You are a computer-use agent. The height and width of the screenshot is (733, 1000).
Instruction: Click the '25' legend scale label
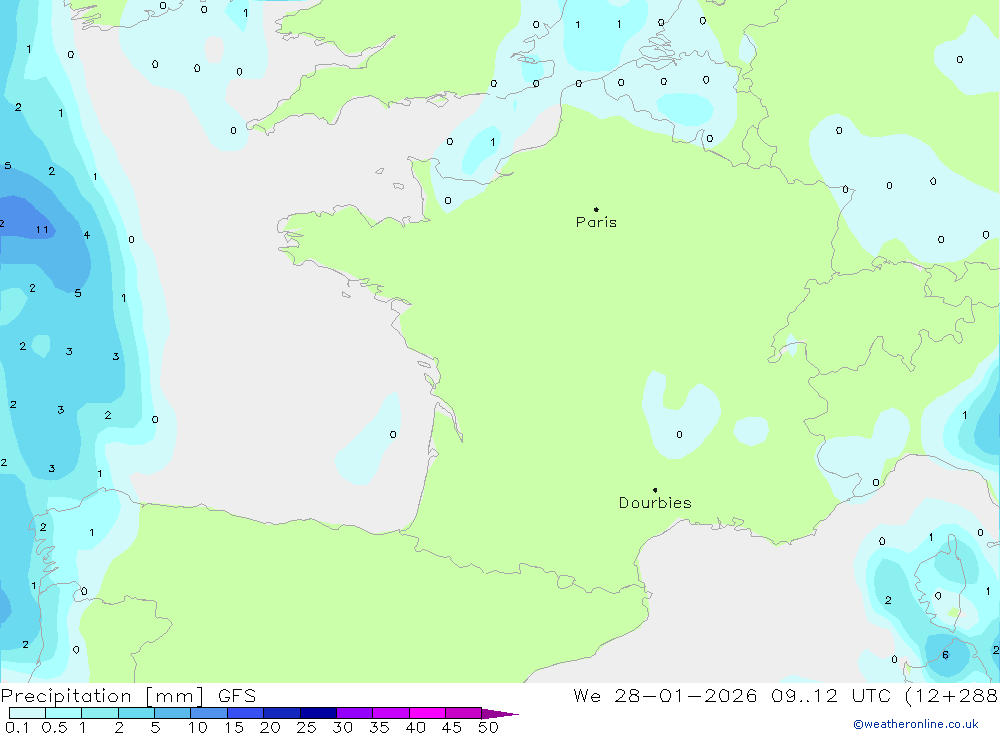(306, 727)
